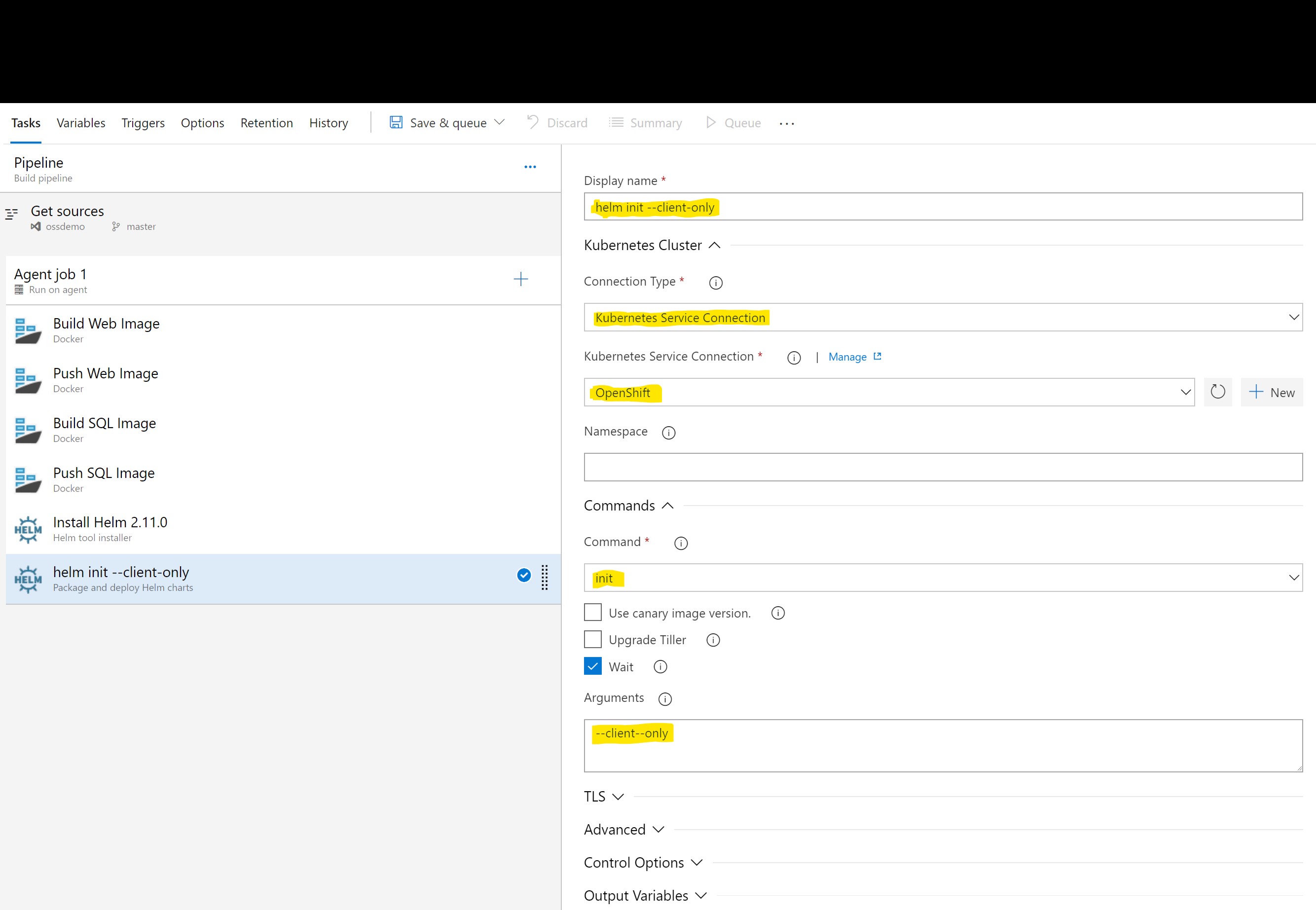Uncheck the Wait checkbox
This screenshot has height=910, width=1316.
coord(593,666)
